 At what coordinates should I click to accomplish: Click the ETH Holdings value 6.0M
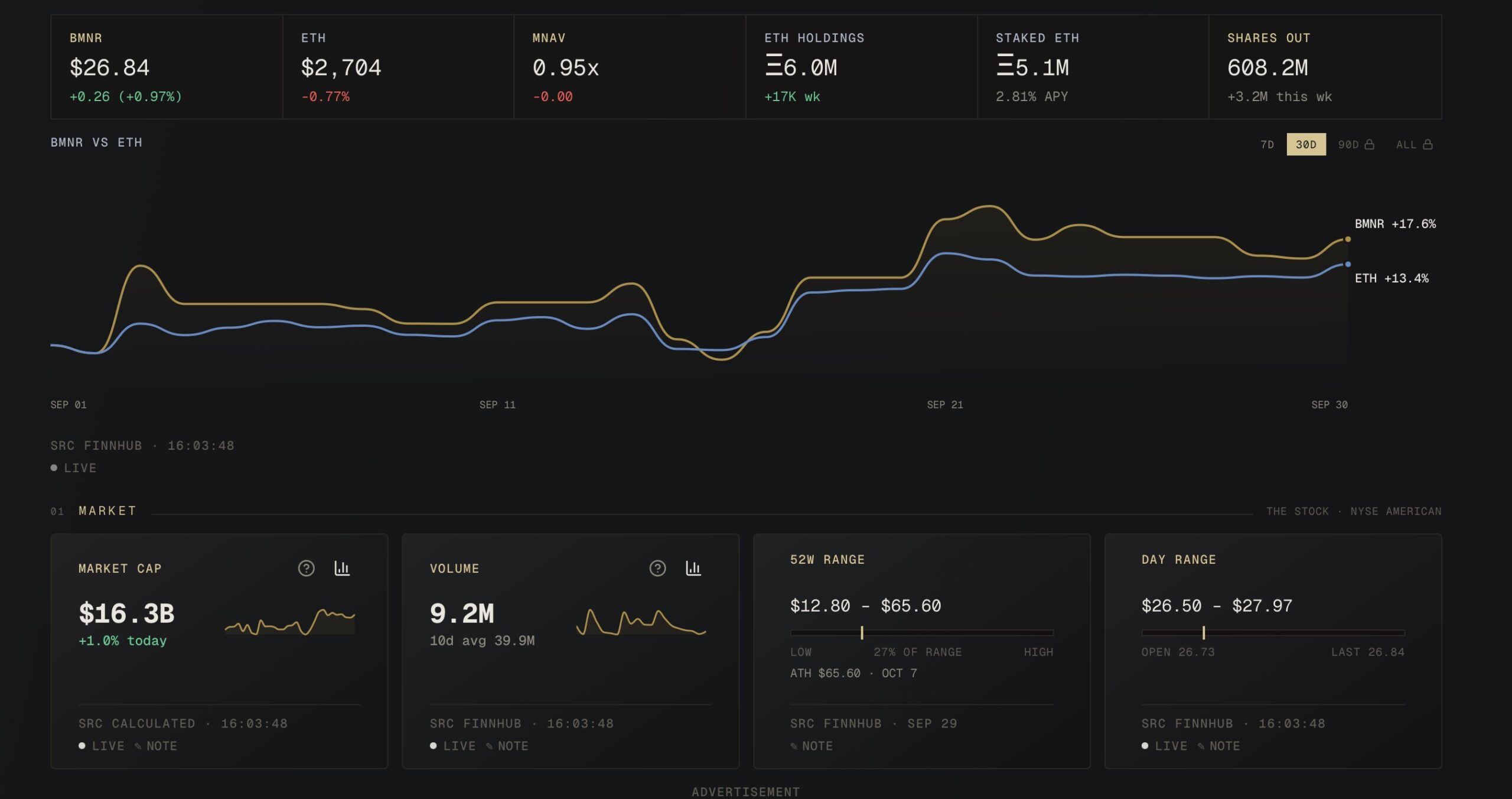[x=801, y=67]
